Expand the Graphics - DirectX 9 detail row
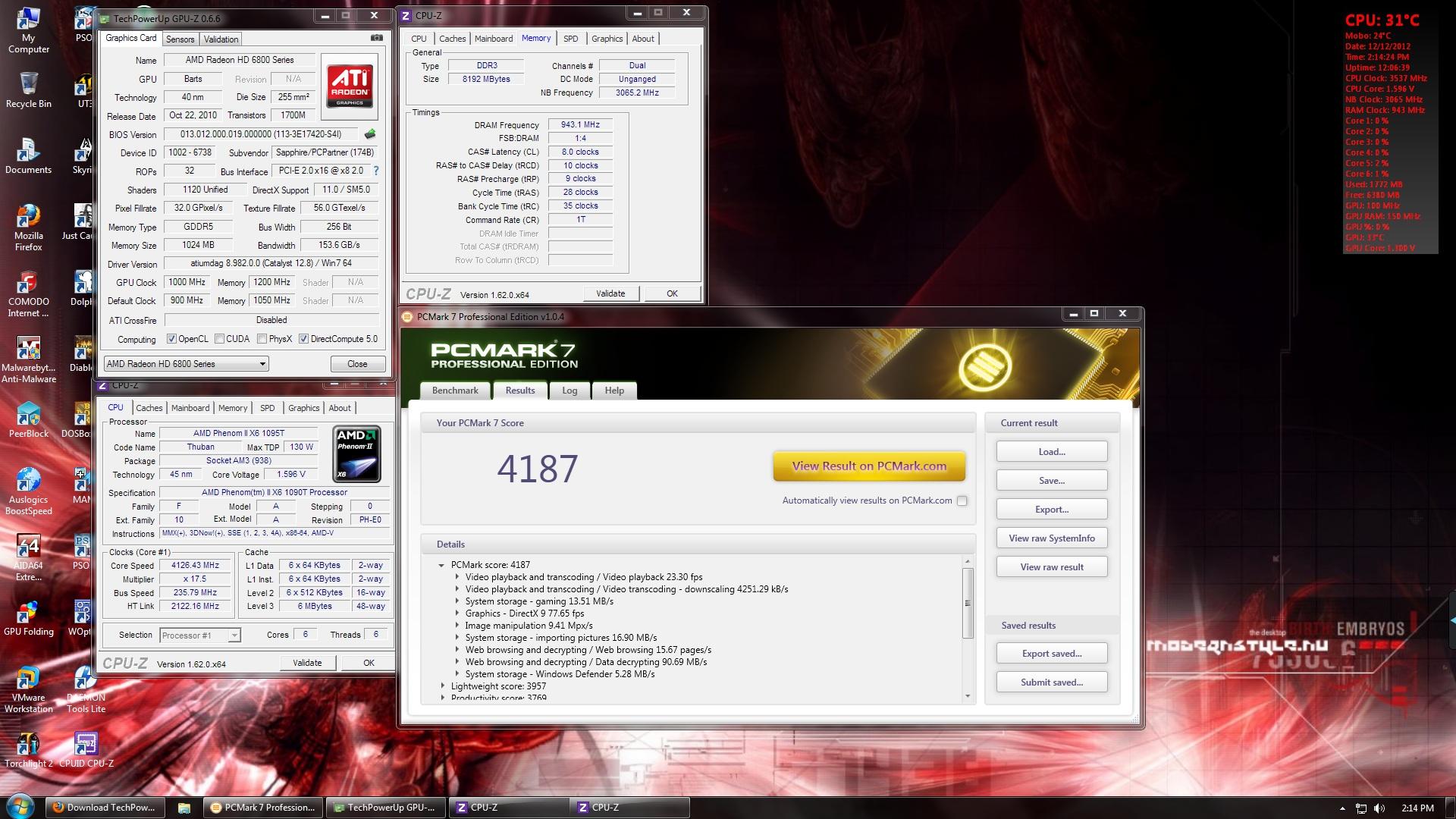Screen dimensions: 1456x819 (x=457, y=613)
